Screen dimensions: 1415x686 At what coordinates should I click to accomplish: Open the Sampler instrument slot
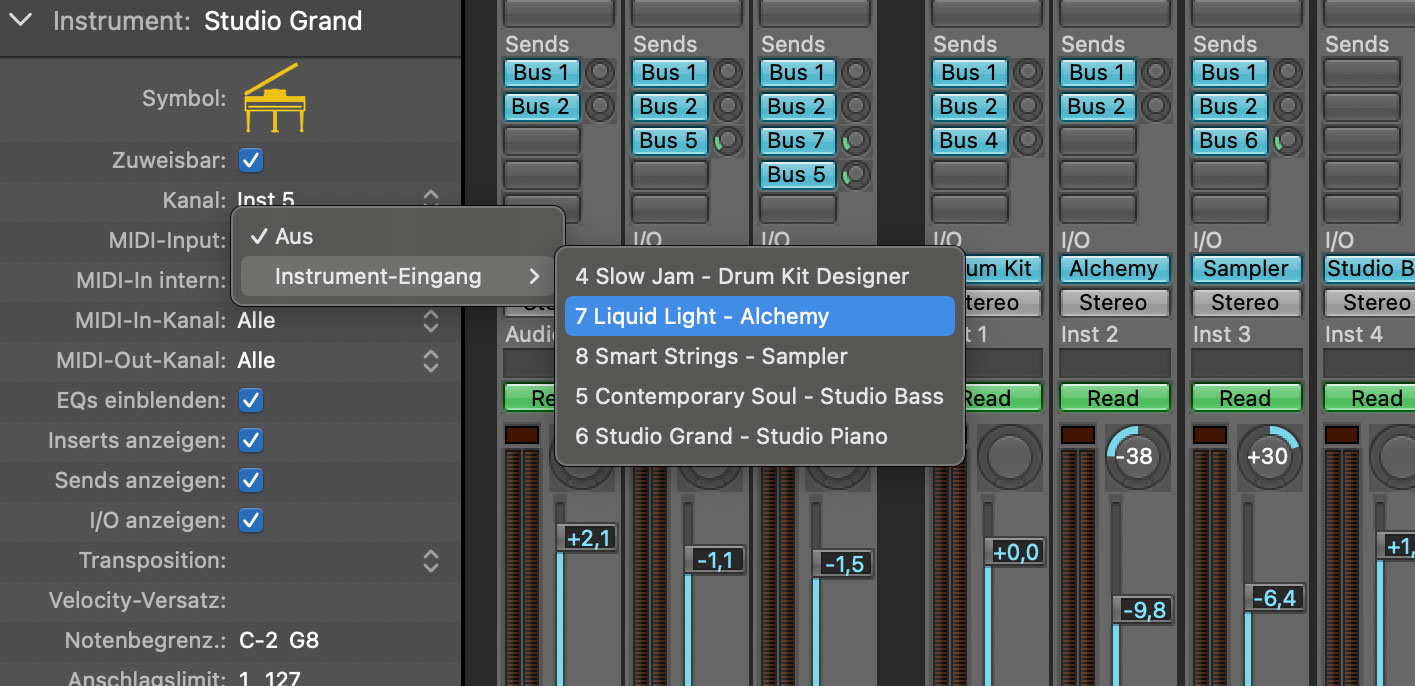pos(1245,268)
